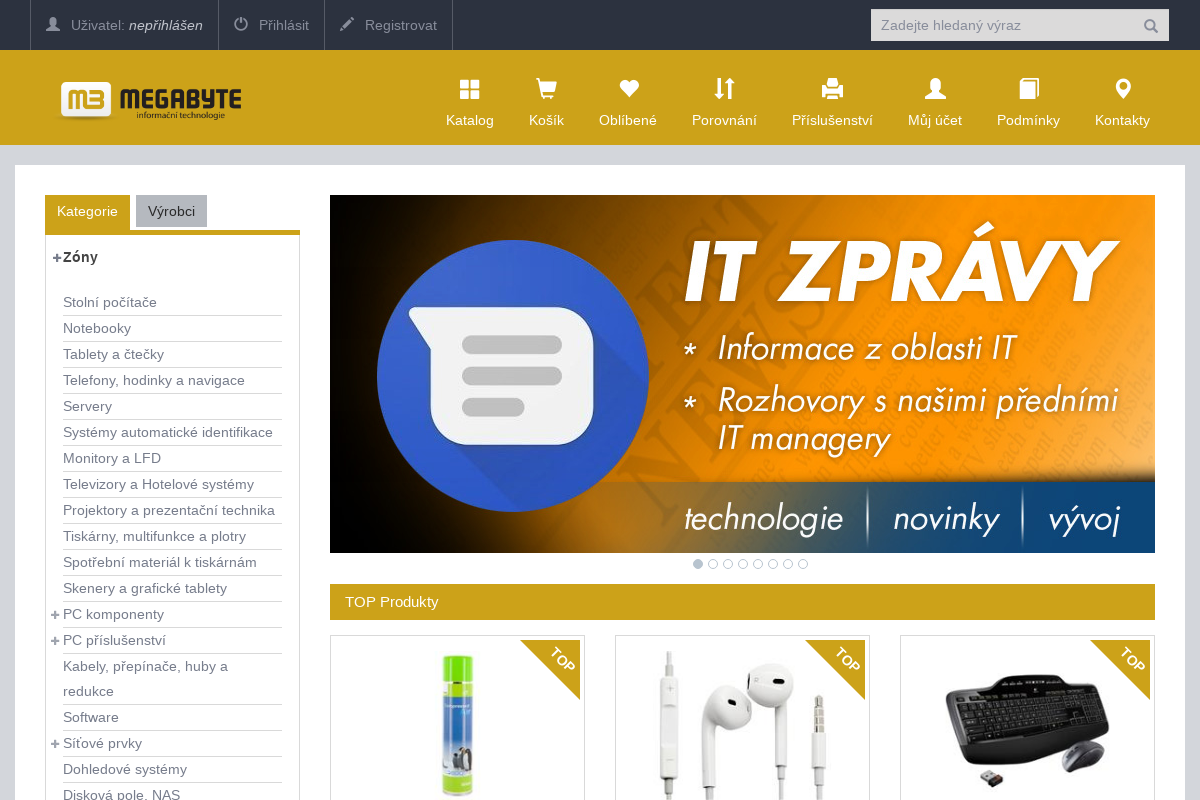The width and height of the screenshot is (1200, 800).
Task: Select the Kategorie tab
Action: 87,211
